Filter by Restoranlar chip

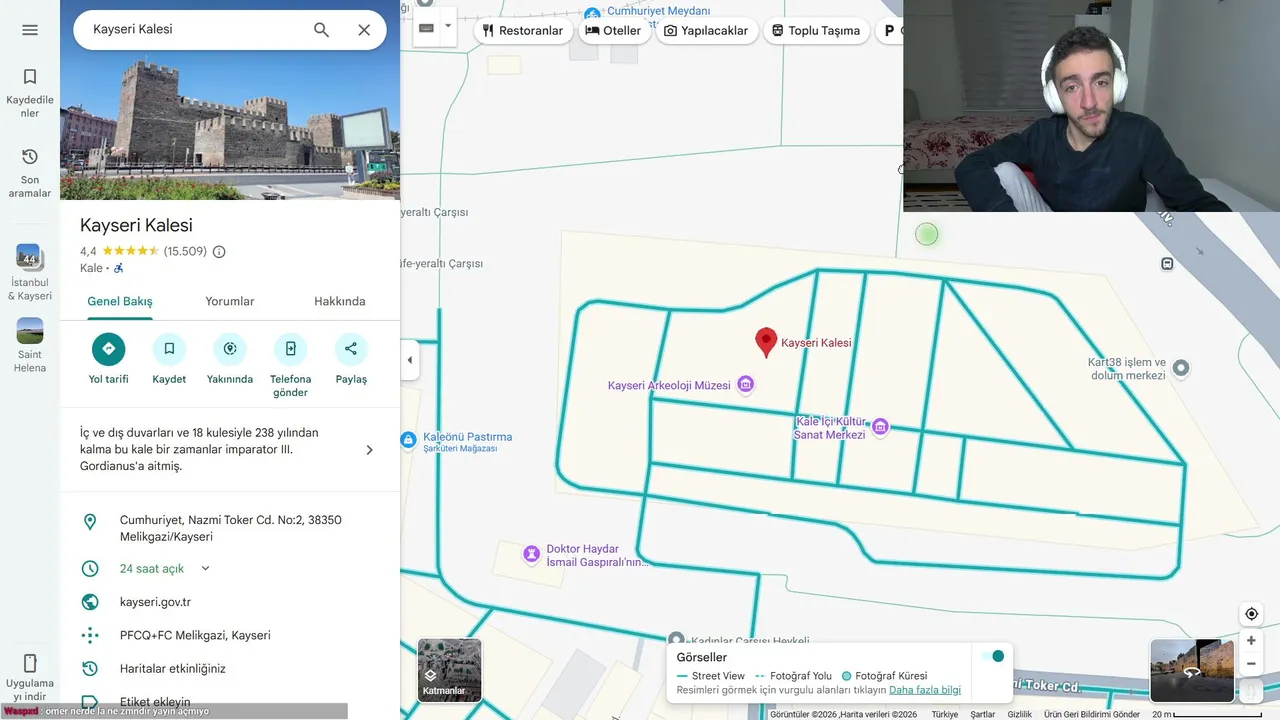[523, 31]
